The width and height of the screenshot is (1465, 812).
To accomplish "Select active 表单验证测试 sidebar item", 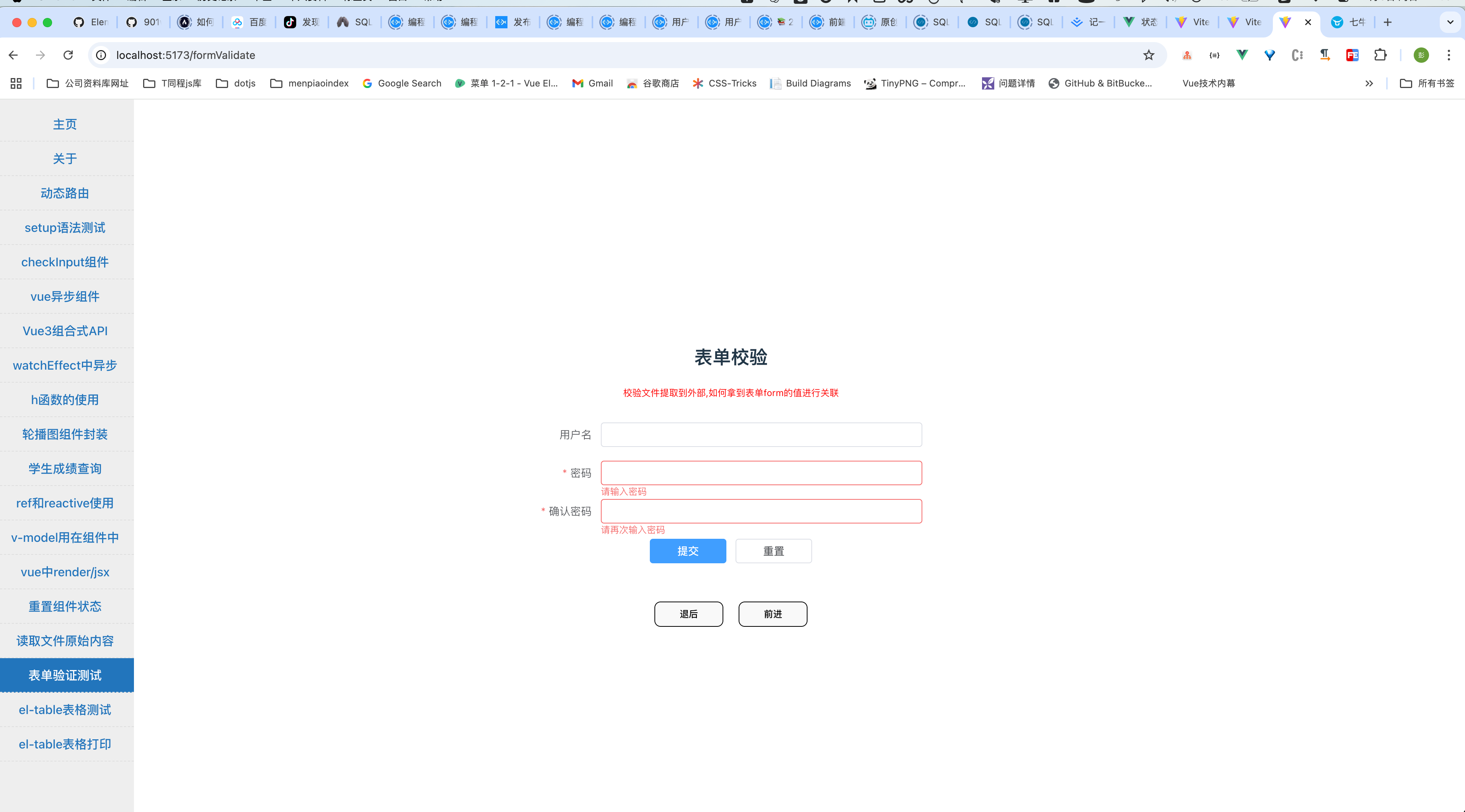I will pos(67,675).
